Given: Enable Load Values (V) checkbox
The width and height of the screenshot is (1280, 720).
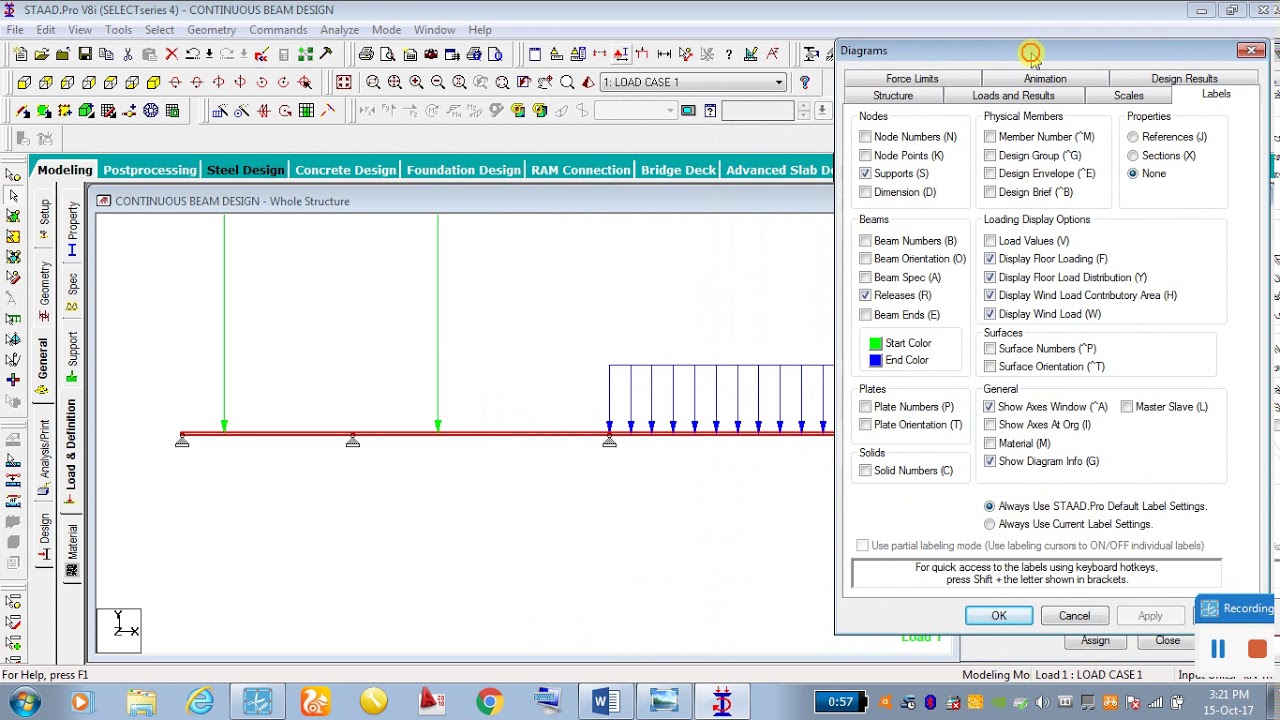Looking at the screenshot, I should click(x=990, y=241).
